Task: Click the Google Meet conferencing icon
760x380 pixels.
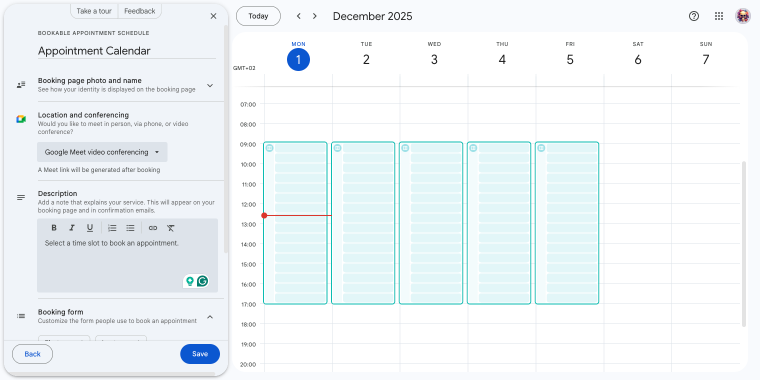Action: click(x=21, y=119)
